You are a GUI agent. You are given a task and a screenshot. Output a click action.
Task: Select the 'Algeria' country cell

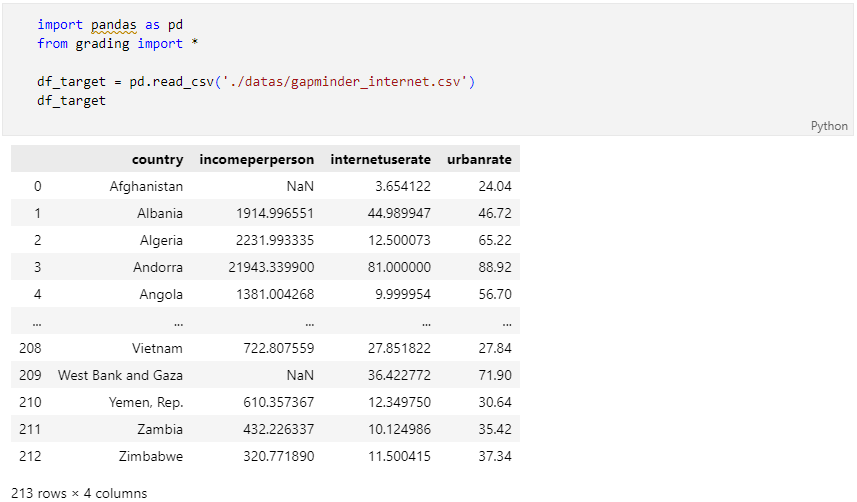(161, 240)
